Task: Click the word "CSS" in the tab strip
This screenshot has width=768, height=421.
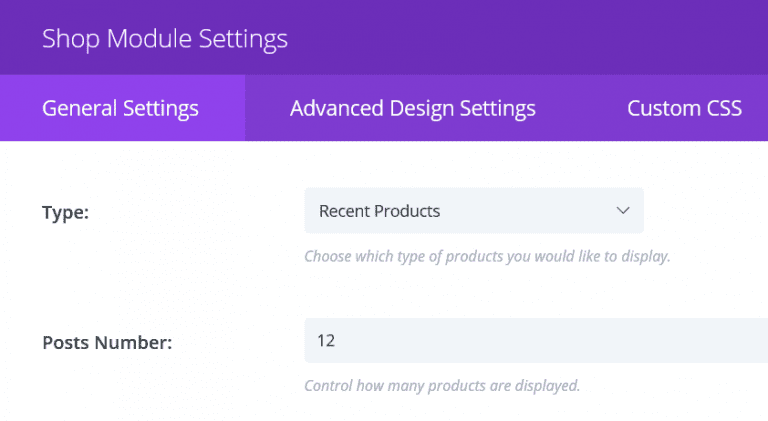Action: [x=722, y=108]
